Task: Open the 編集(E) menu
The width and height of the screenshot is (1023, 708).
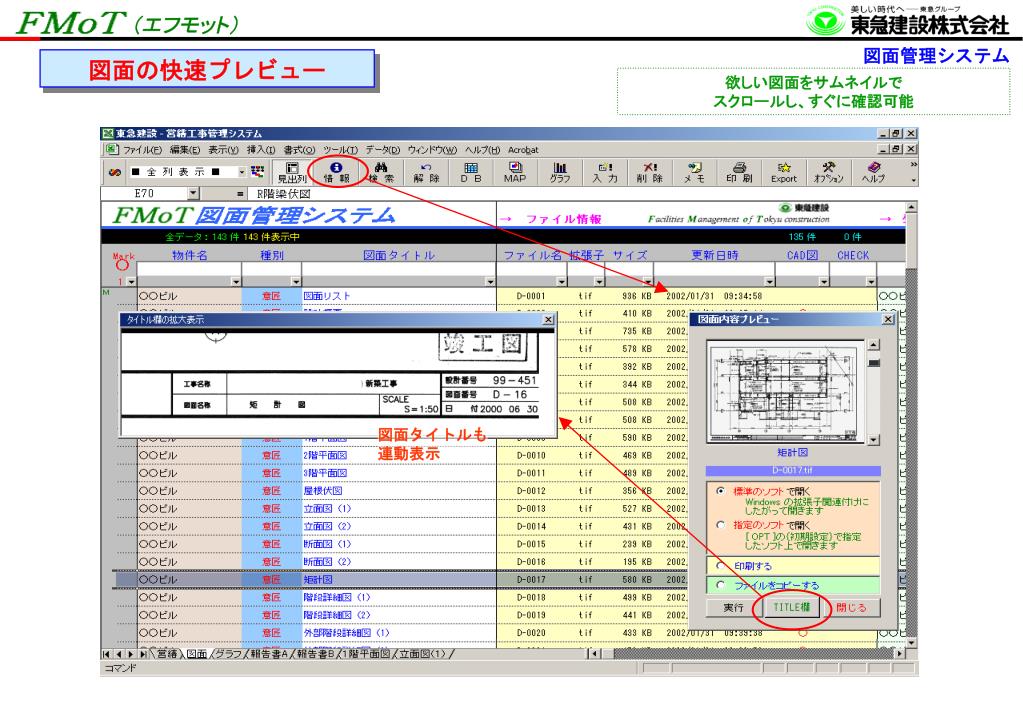Action: tap(185, 149)
